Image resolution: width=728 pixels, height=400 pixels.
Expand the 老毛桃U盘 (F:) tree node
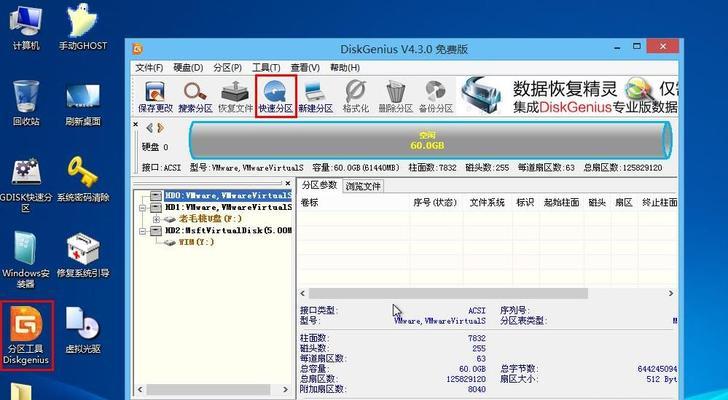158,218
